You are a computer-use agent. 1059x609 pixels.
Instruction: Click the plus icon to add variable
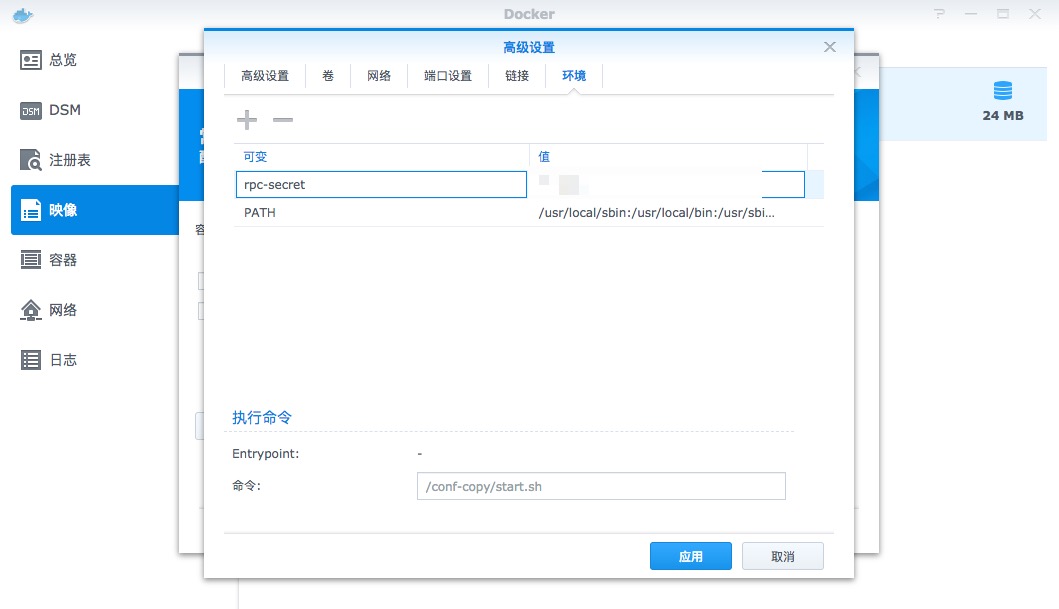[246, 120]
